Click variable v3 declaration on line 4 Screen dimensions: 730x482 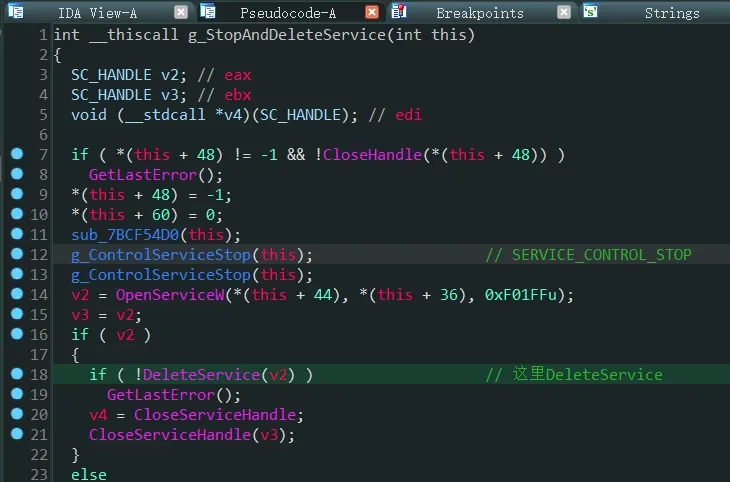point(128,95)
